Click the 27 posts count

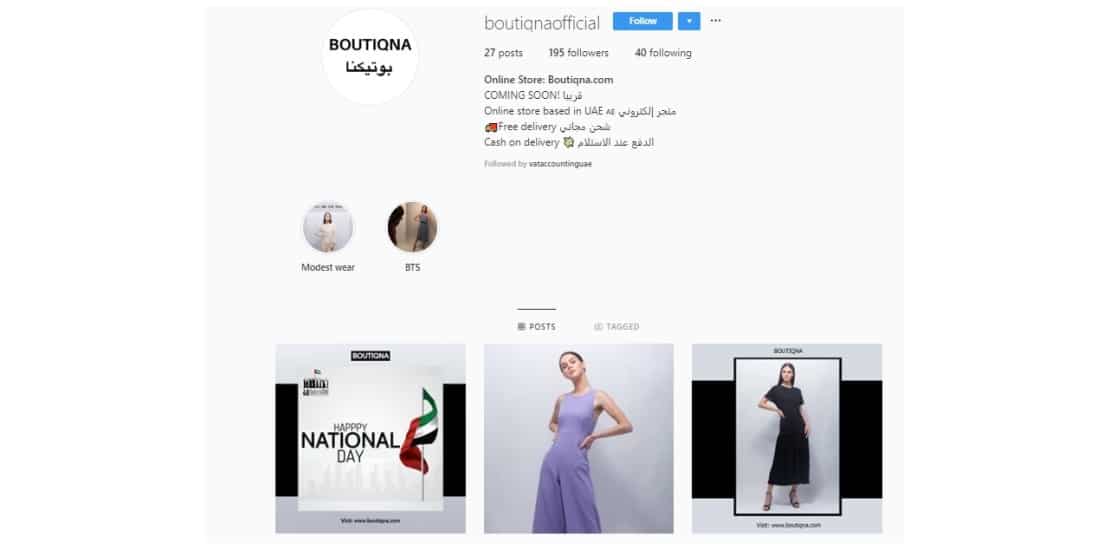(503, 53)
